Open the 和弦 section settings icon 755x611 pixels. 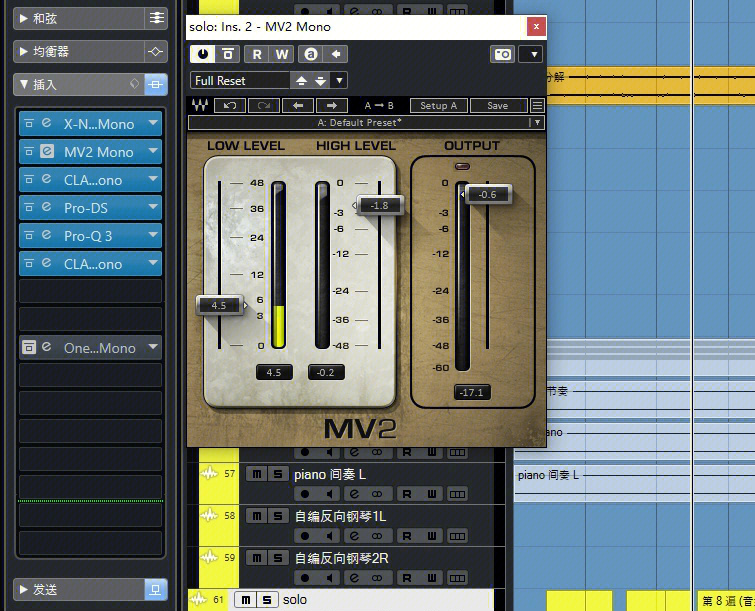tap(156, 18)
